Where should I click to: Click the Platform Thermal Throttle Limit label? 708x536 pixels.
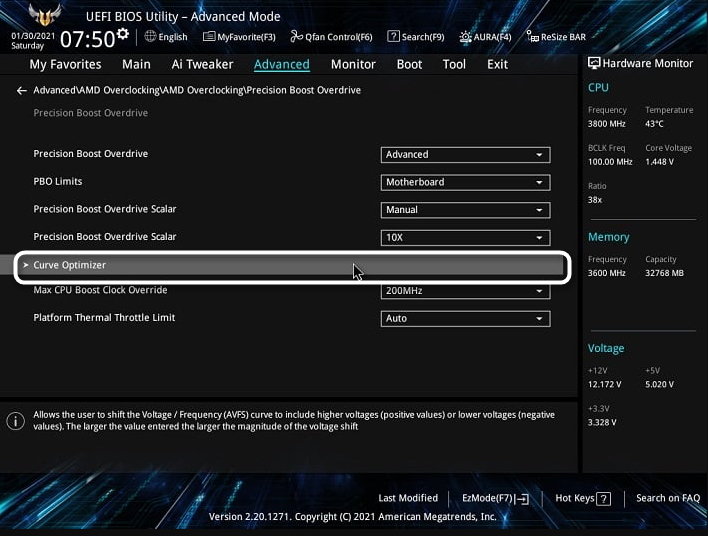(104, 317)
